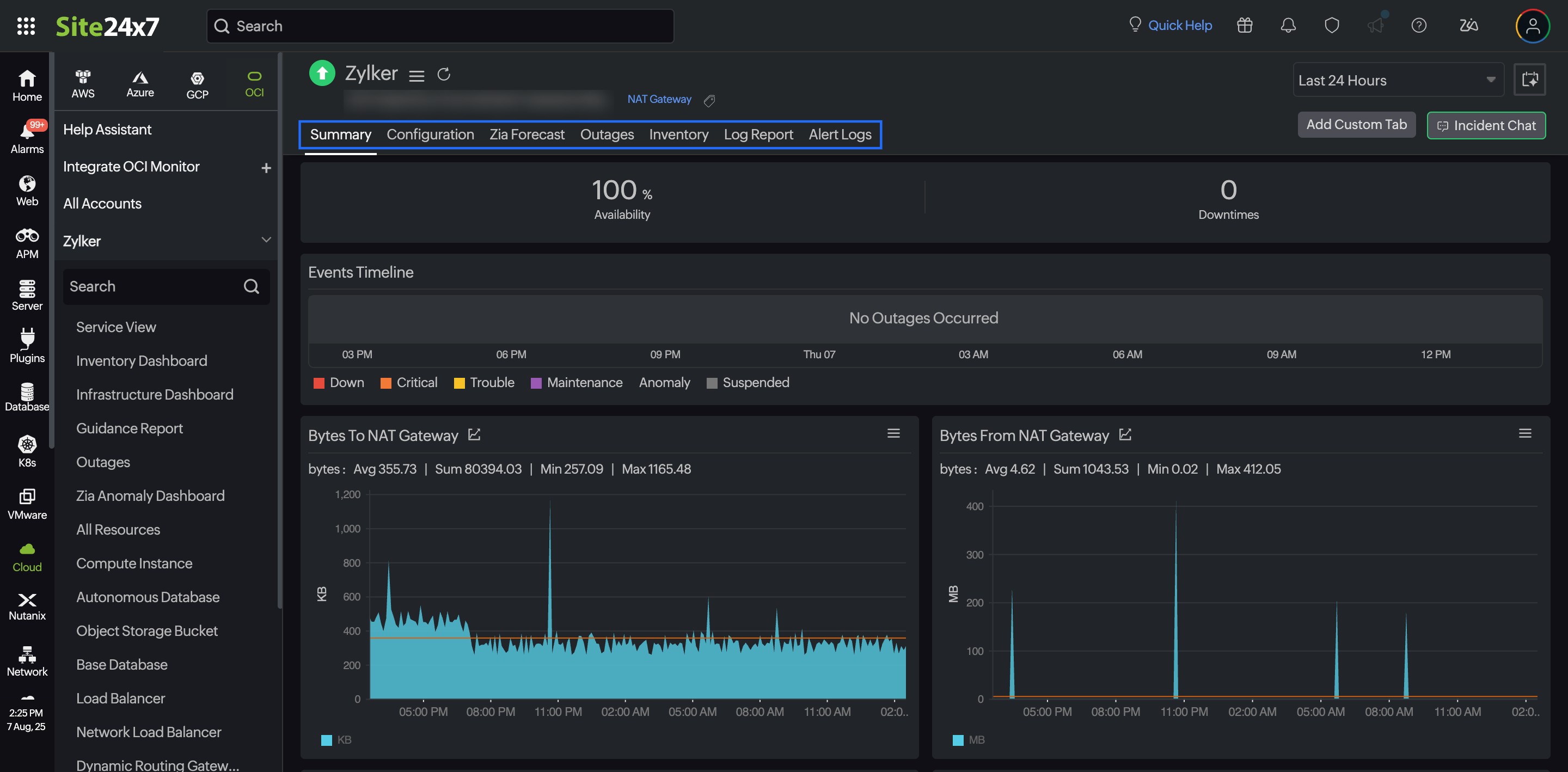
Task: Click the Add Custom Tab button
Action: click(1356, 124)
